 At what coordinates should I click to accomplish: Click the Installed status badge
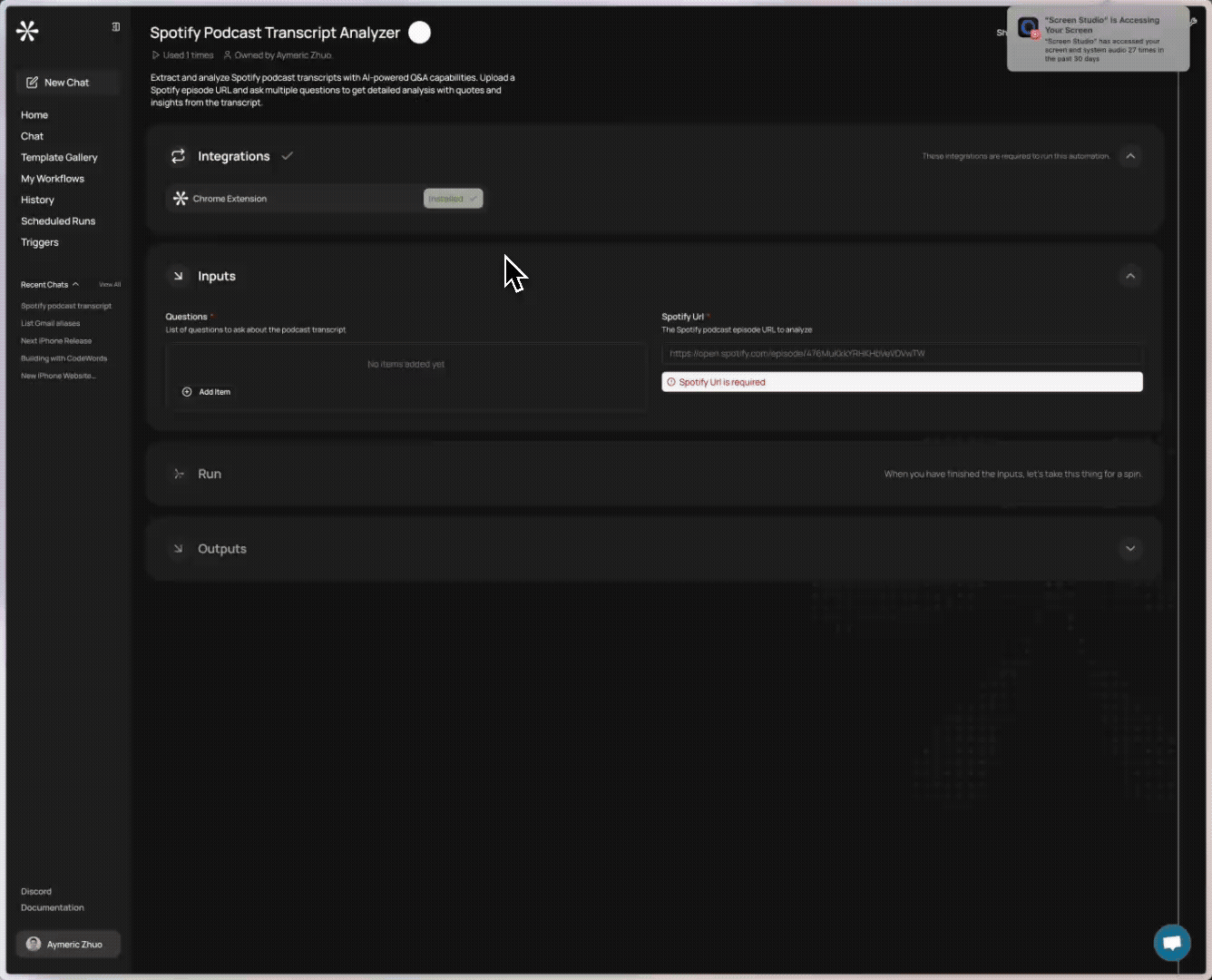pyautogui.click(x=453, y=199)
